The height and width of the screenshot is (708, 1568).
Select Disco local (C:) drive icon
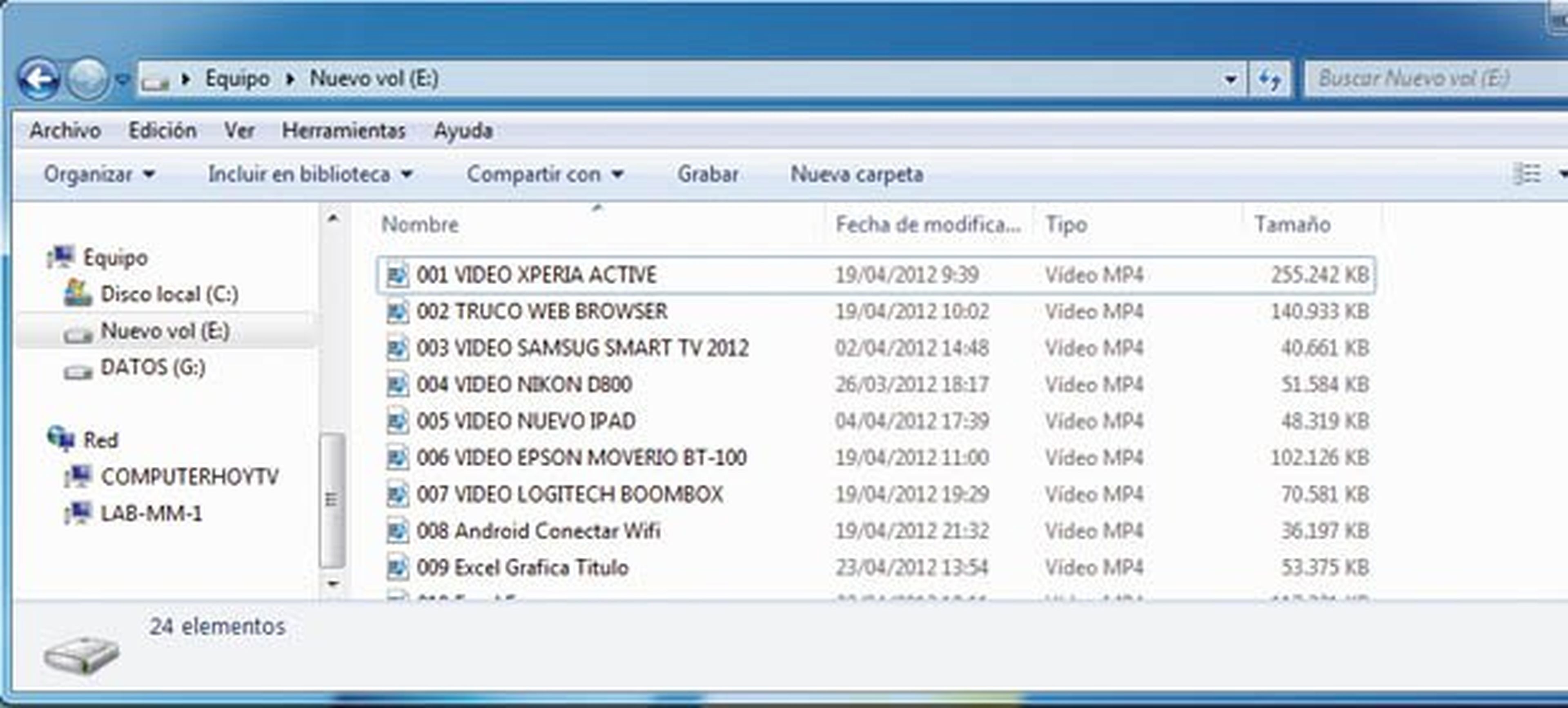coord(78,294)
